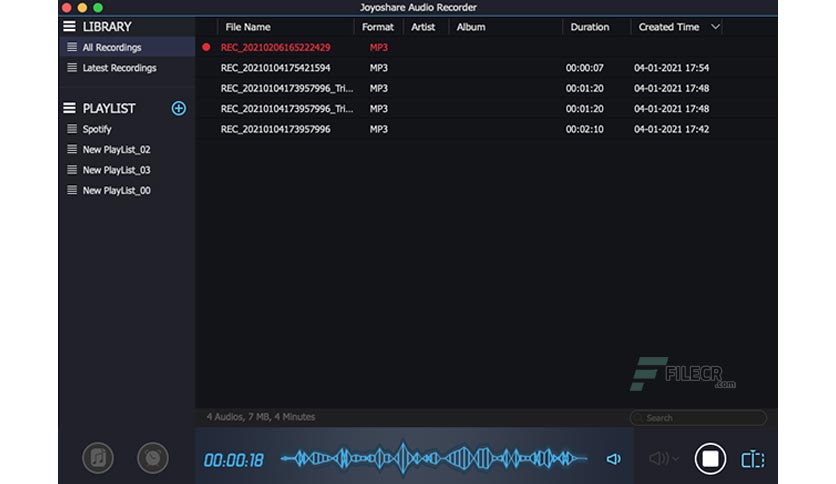836x484 pixels.
Task: Click the New PlayList_03 list icon
Action: point(72,170)
